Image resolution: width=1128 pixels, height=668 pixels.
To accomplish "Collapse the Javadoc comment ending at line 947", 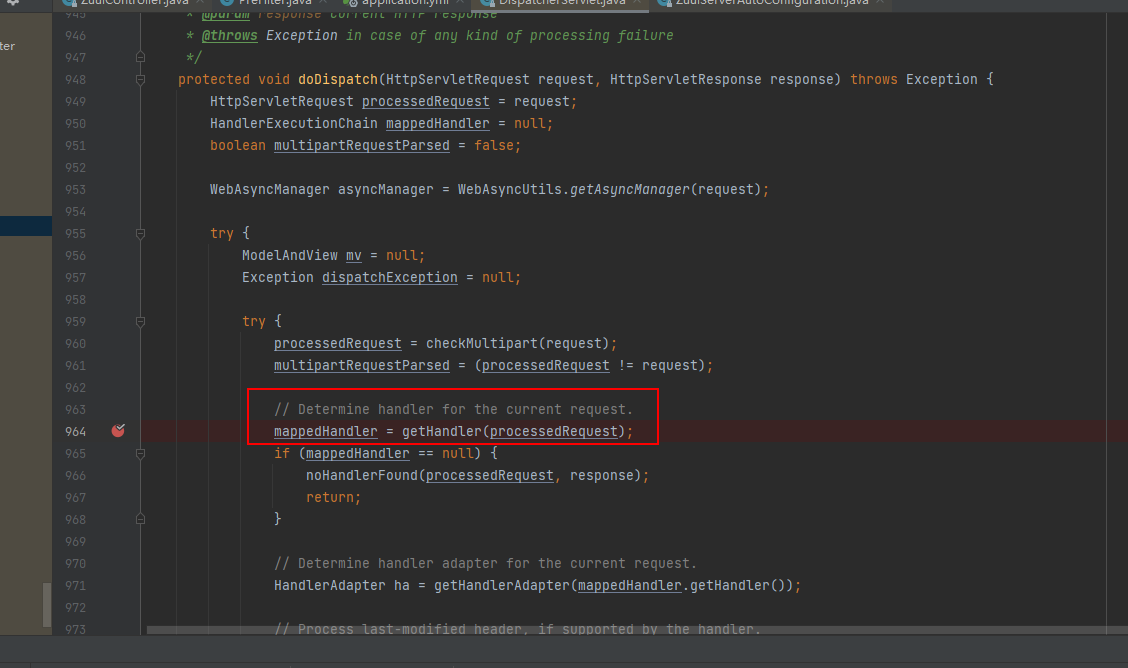I will pos(140,57).
